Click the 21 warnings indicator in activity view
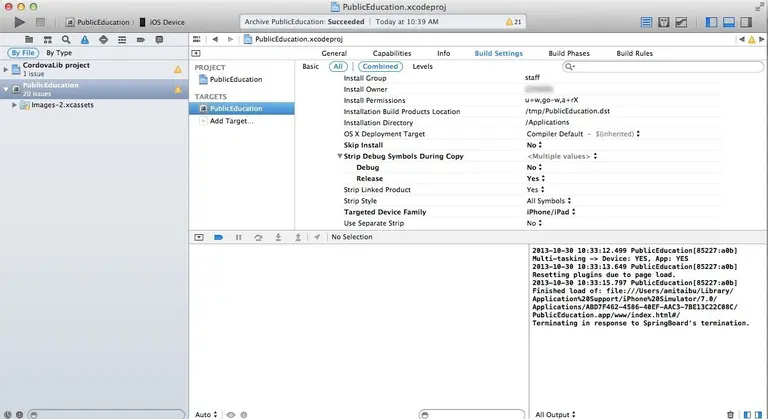This screenshot has width=768, height=419. click(x=513, y=22)
